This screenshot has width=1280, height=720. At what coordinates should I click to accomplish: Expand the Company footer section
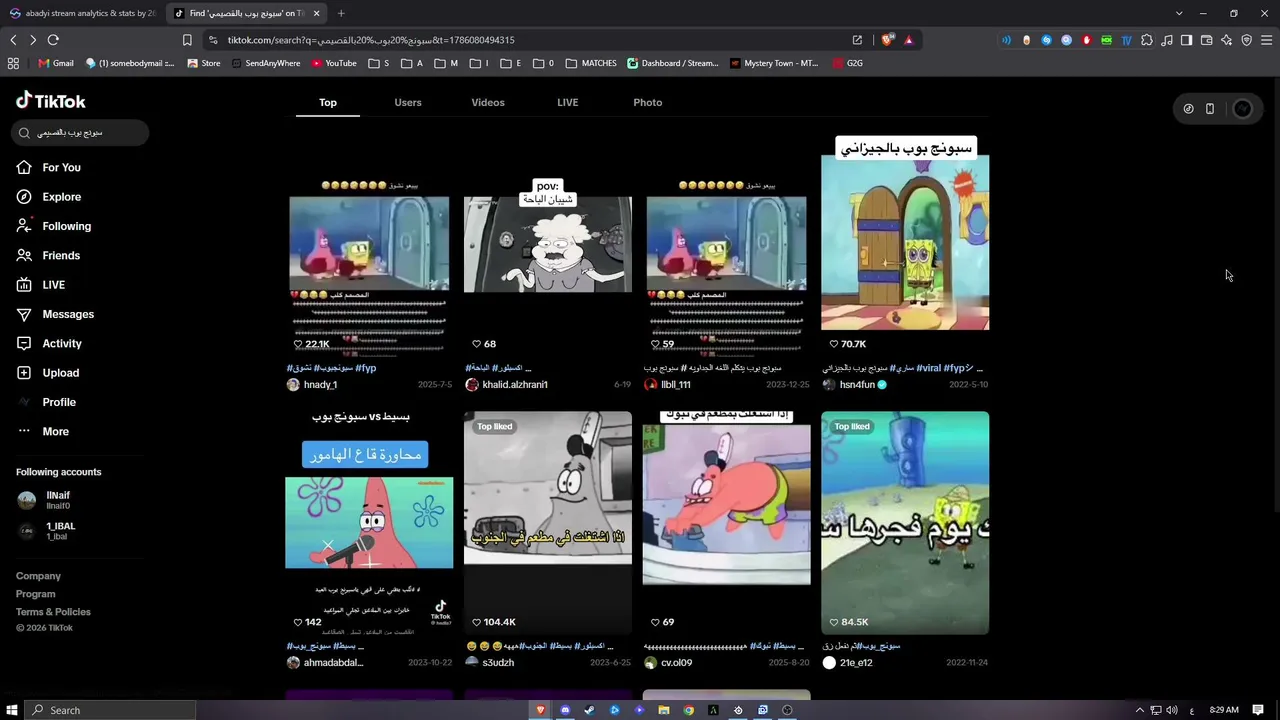tap(38, 576)
